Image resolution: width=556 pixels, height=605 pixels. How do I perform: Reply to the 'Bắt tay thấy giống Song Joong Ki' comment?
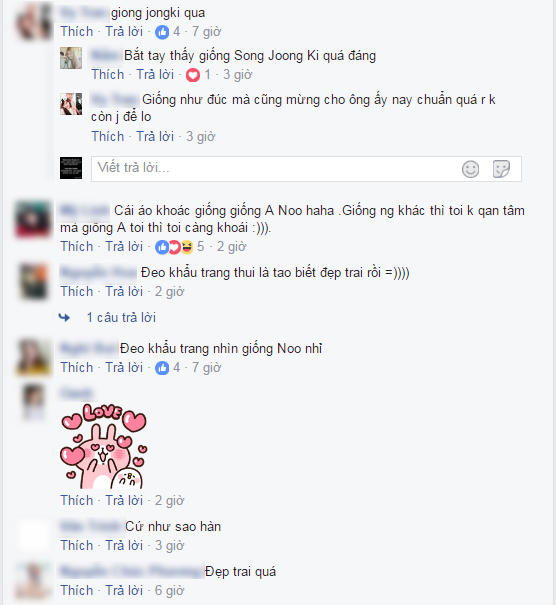[x=155, y=74]
